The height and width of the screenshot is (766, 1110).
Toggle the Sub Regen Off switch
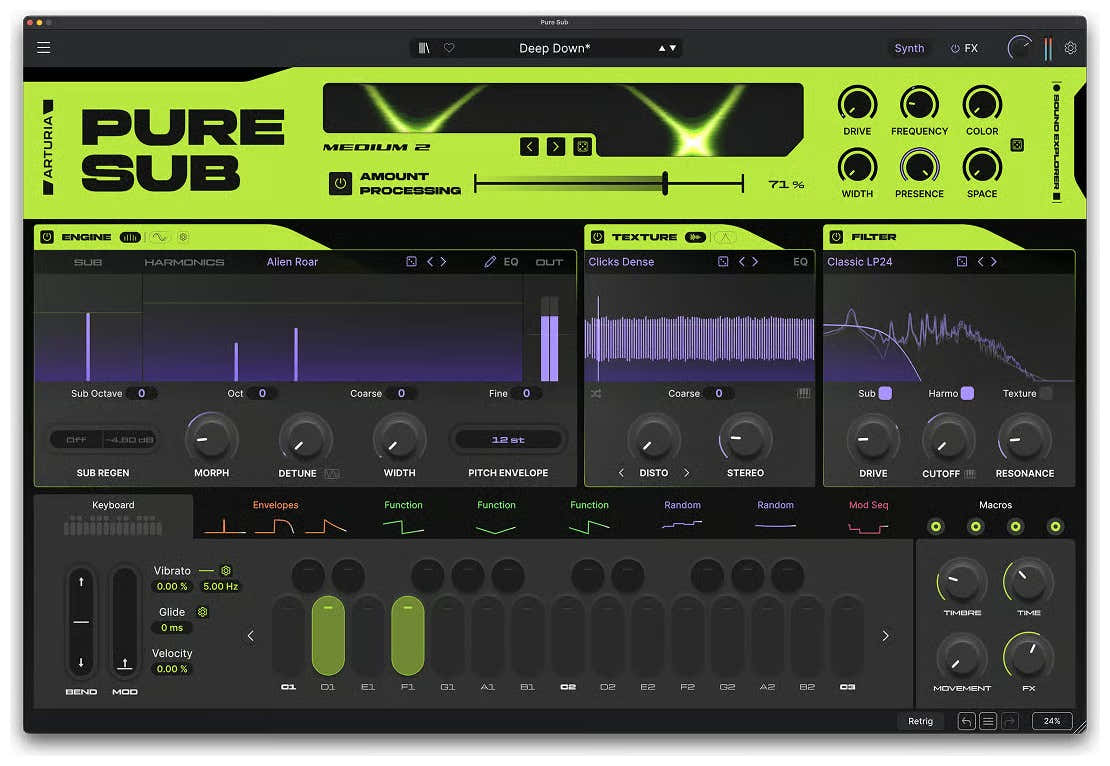[x=76, y=440]
